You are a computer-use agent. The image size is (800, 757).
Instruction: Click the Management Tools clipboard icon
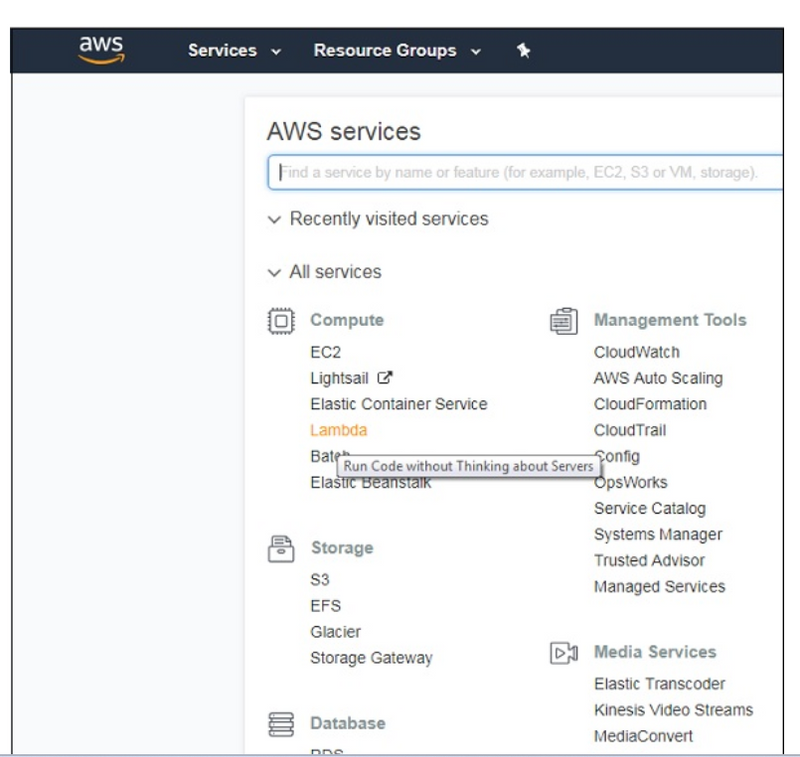(564, 321)
